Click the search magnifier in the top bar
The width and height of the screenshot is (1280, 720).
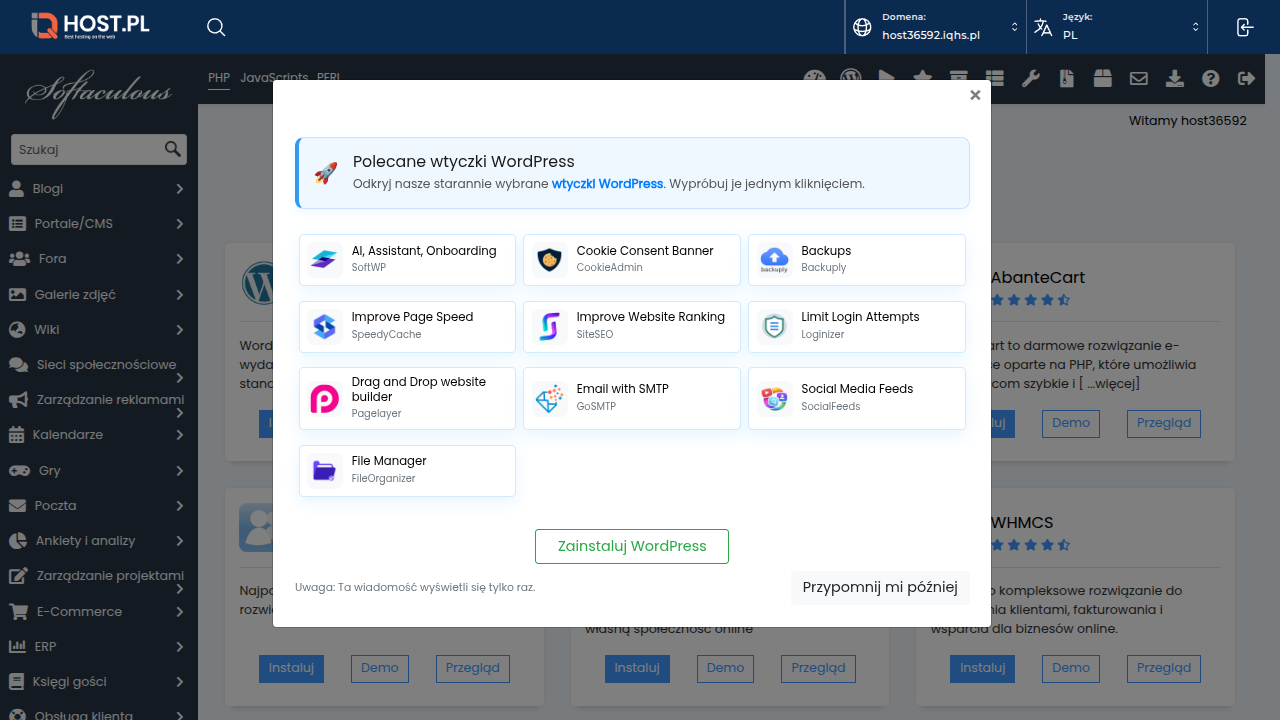coord(216,27)
